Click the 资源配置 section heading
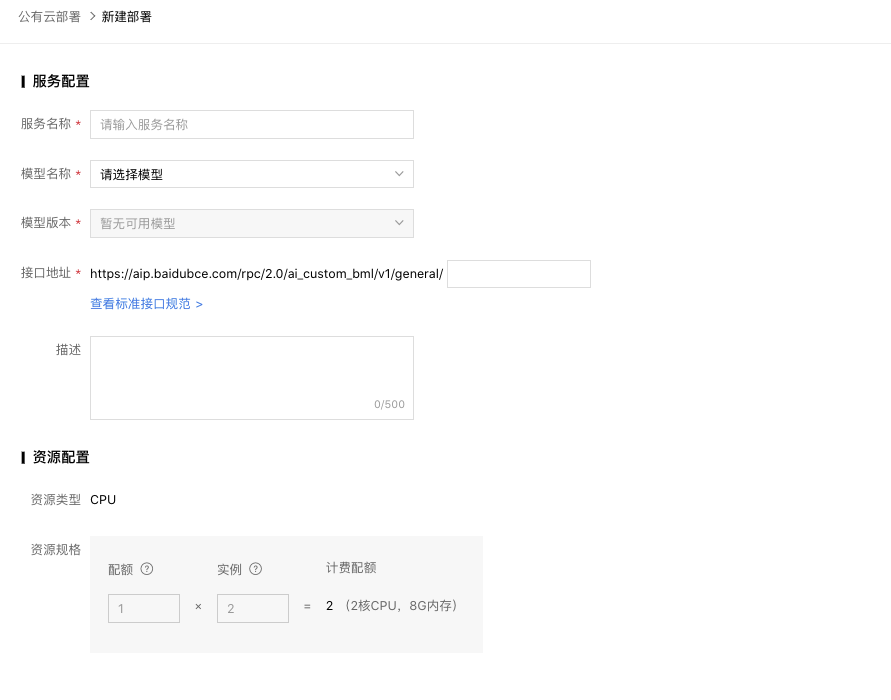This screenshot has height=700, width=891. coord(60,457)
